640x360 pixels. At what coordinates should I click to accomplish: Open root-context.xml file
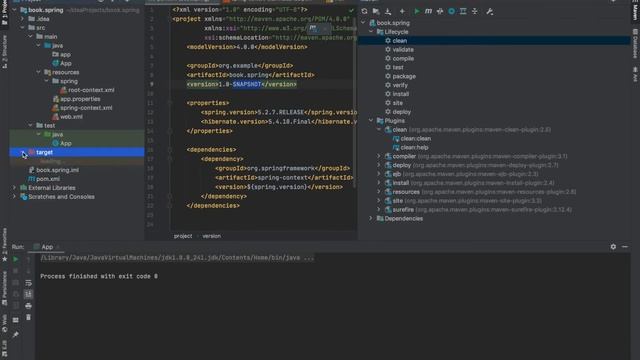91,90
